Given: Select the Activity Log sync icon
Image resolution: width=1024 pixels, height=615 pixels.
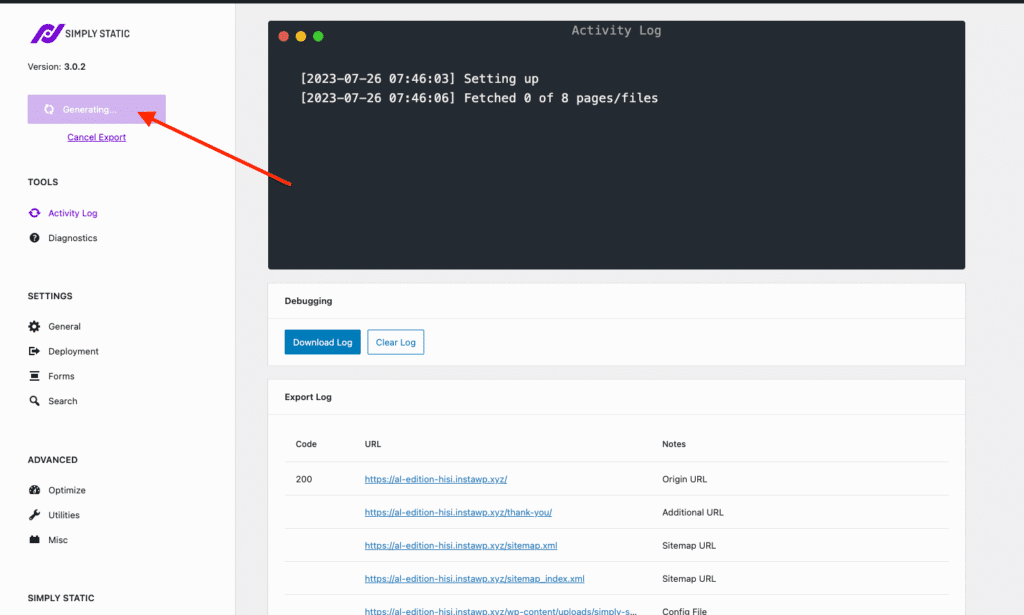Looking at the screenshot, I should point(33,213).
